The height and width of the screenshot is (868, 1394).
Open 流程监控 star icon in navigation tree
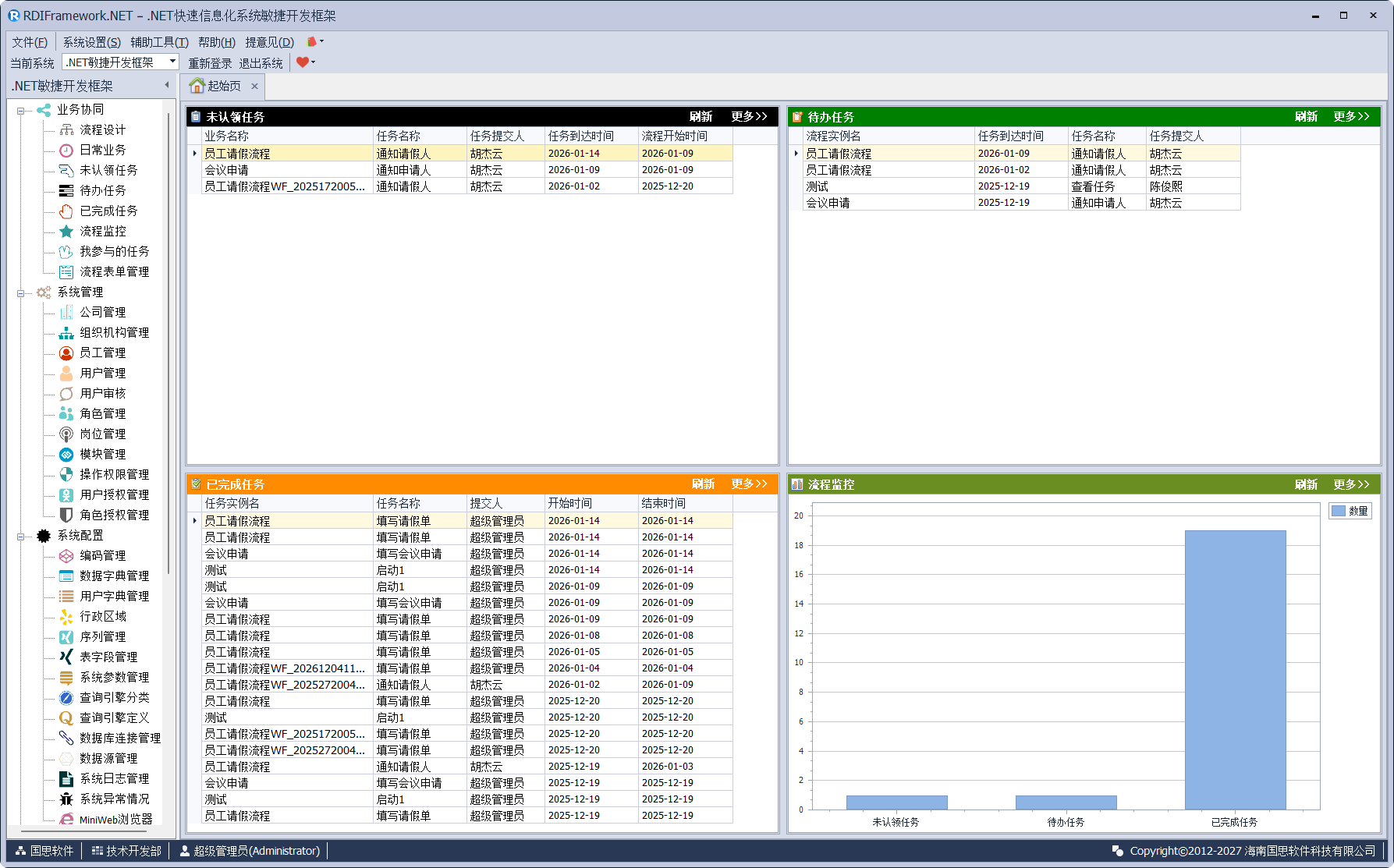tap(66, 231)
